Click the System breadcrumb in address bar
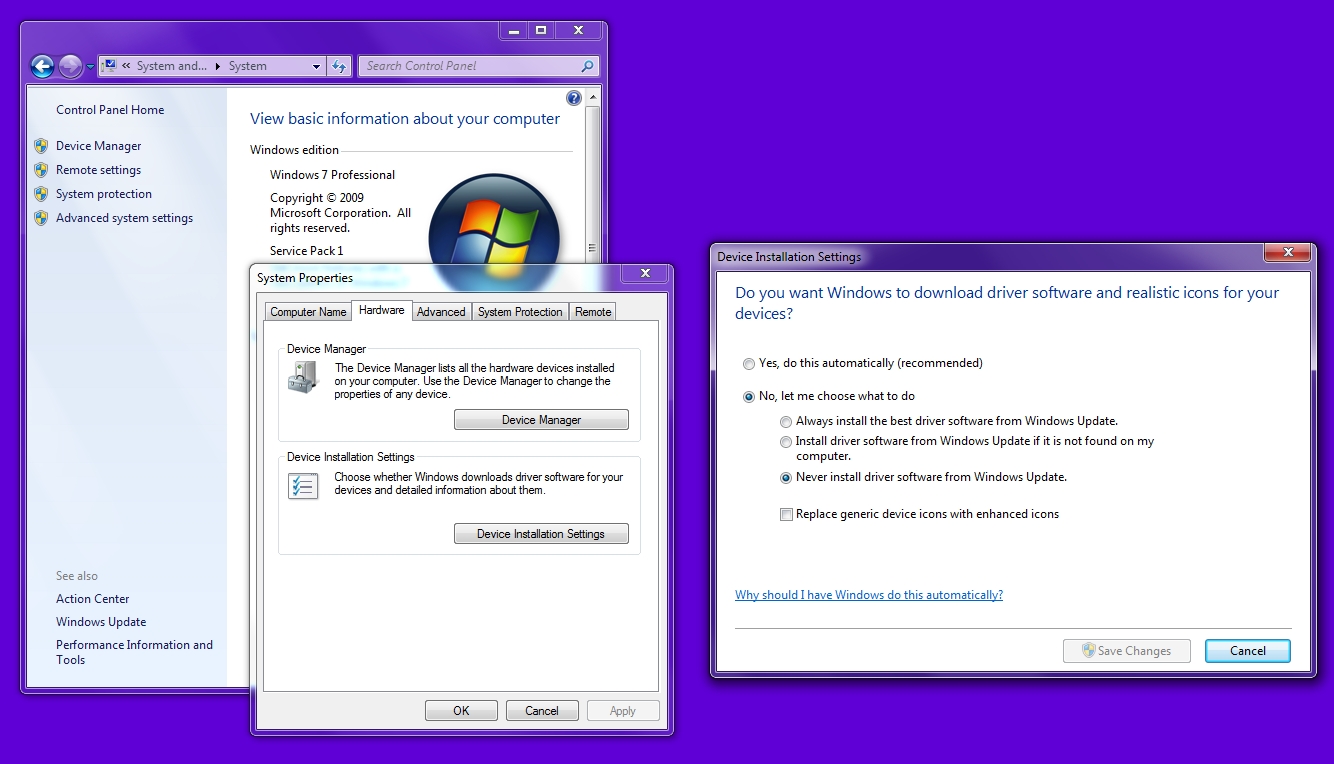 click(247, 67)
